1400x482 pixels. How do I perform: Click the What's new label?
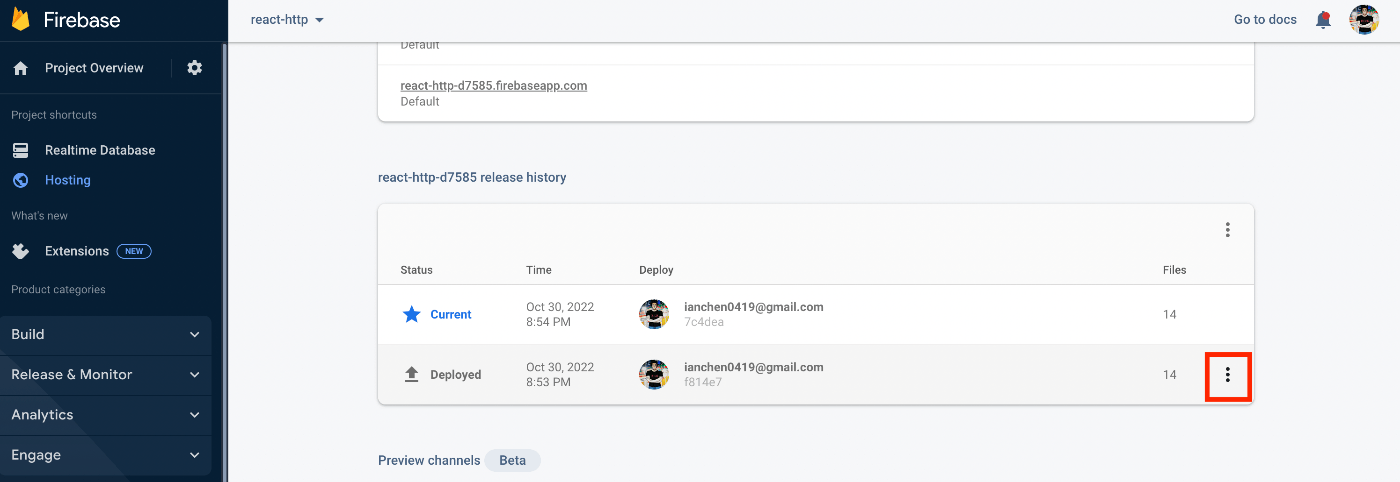(40, 216)
